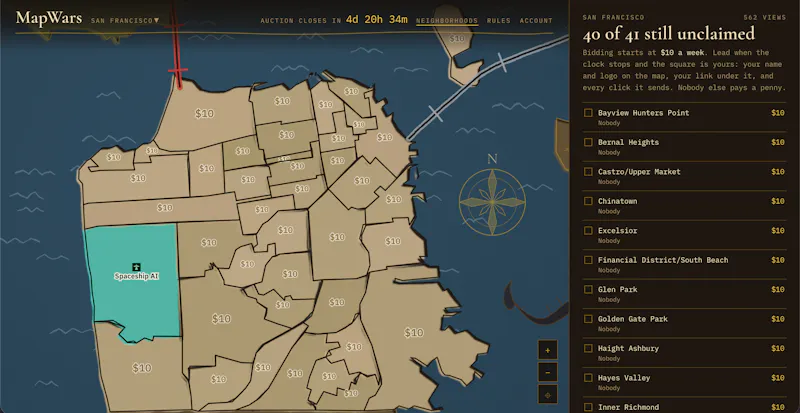
Task: Click the $10 price for Golden Gate Park
Action: pos(778,319)
